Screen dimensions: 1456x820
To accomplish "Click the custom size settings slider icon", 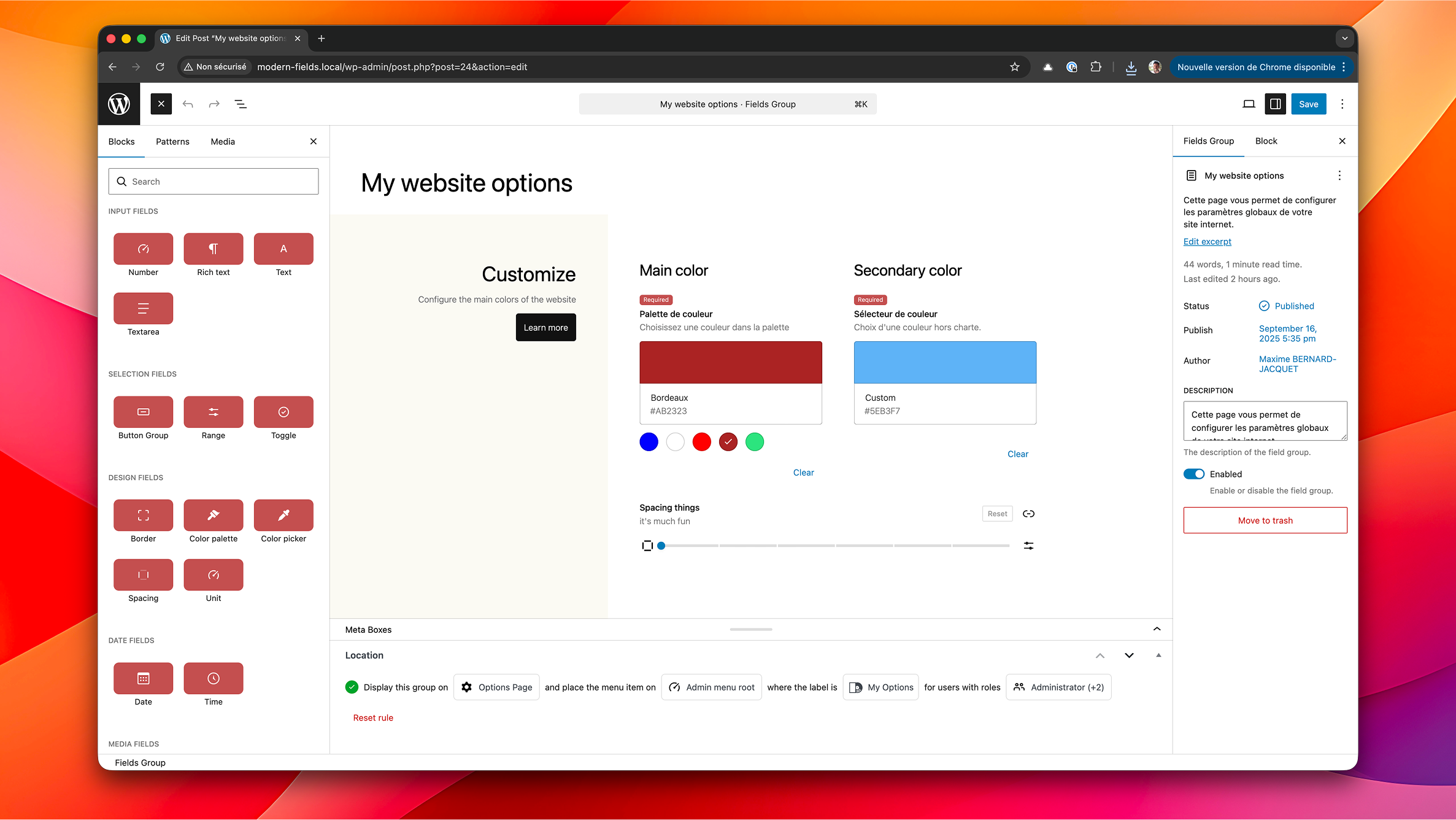I will 1028,546.
